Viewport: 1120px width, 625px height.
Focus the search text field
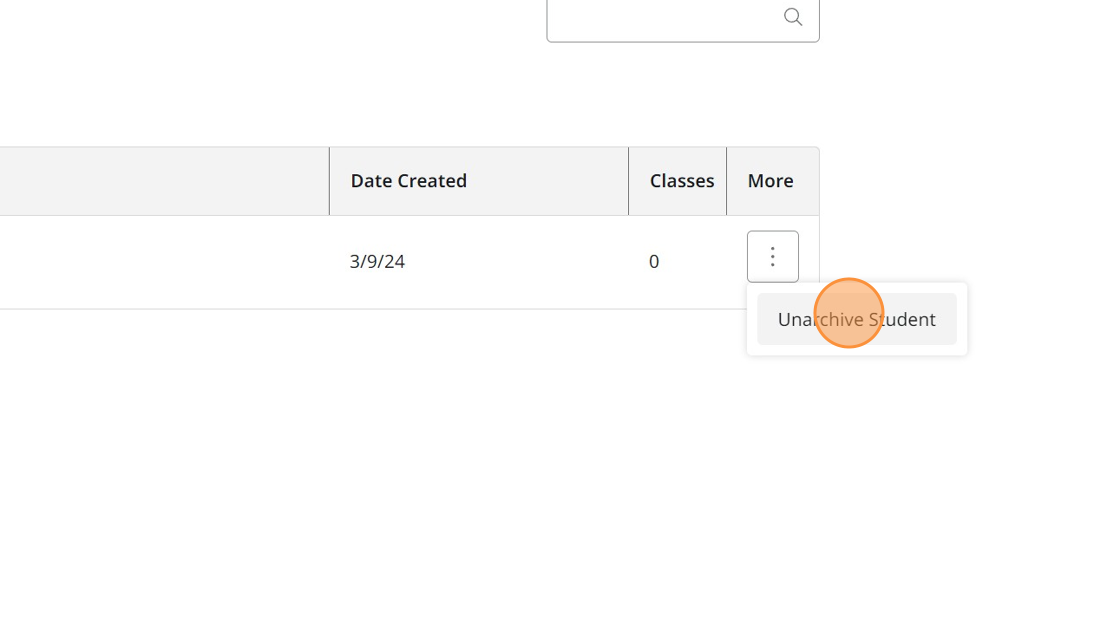[662, 18]
